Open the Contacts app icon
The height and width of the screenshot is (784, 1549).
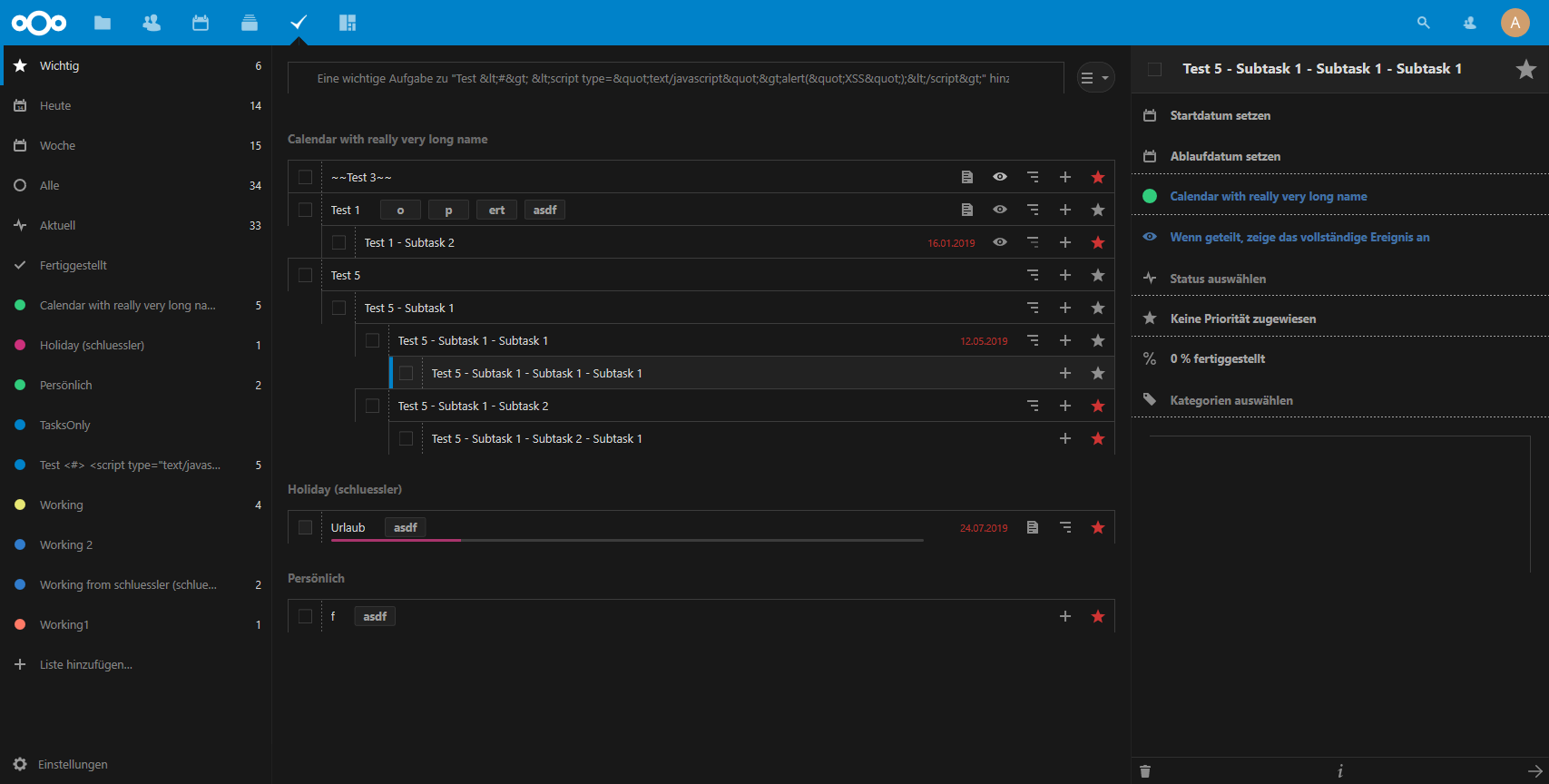[152, 23]
